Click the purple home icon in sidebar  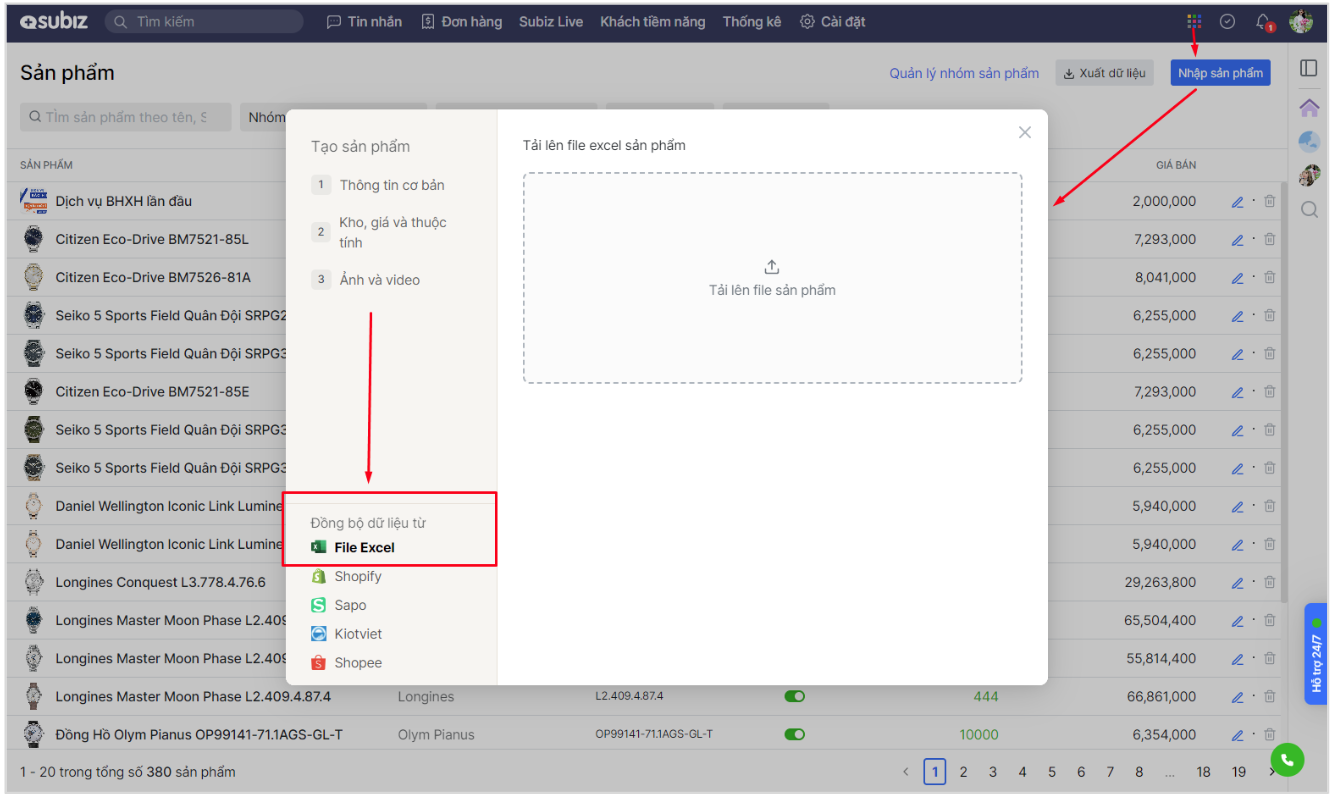[1308, 107]
